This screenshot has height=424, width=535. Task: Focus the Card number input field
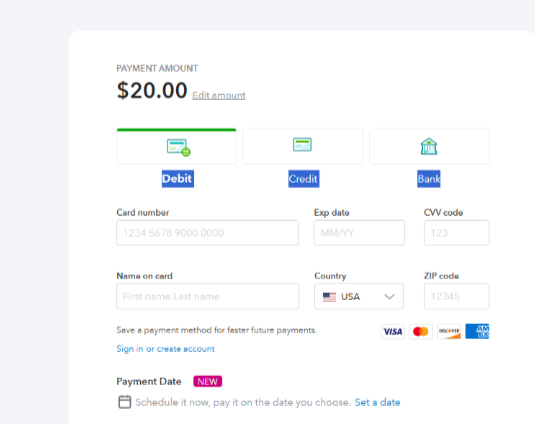pyautogui.click(x=207, y=233)
